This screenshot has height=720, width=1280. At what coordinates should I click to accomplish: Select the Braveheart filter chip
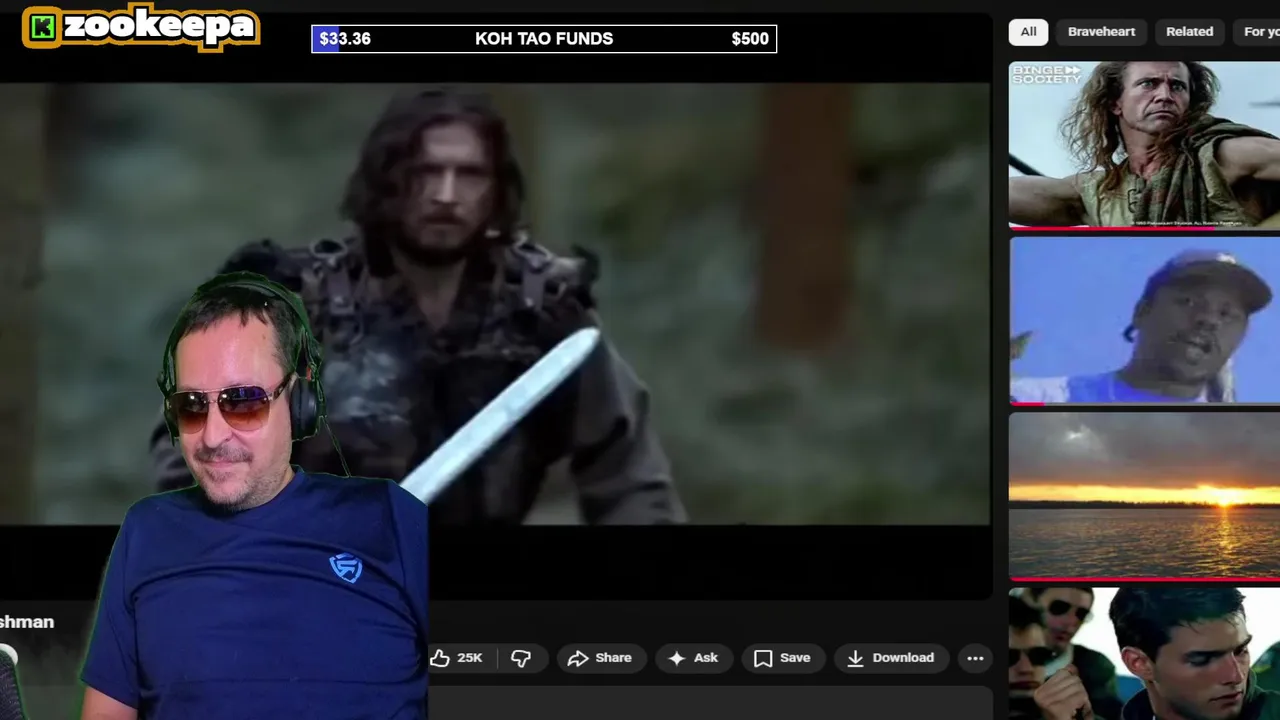[1101, 32]
